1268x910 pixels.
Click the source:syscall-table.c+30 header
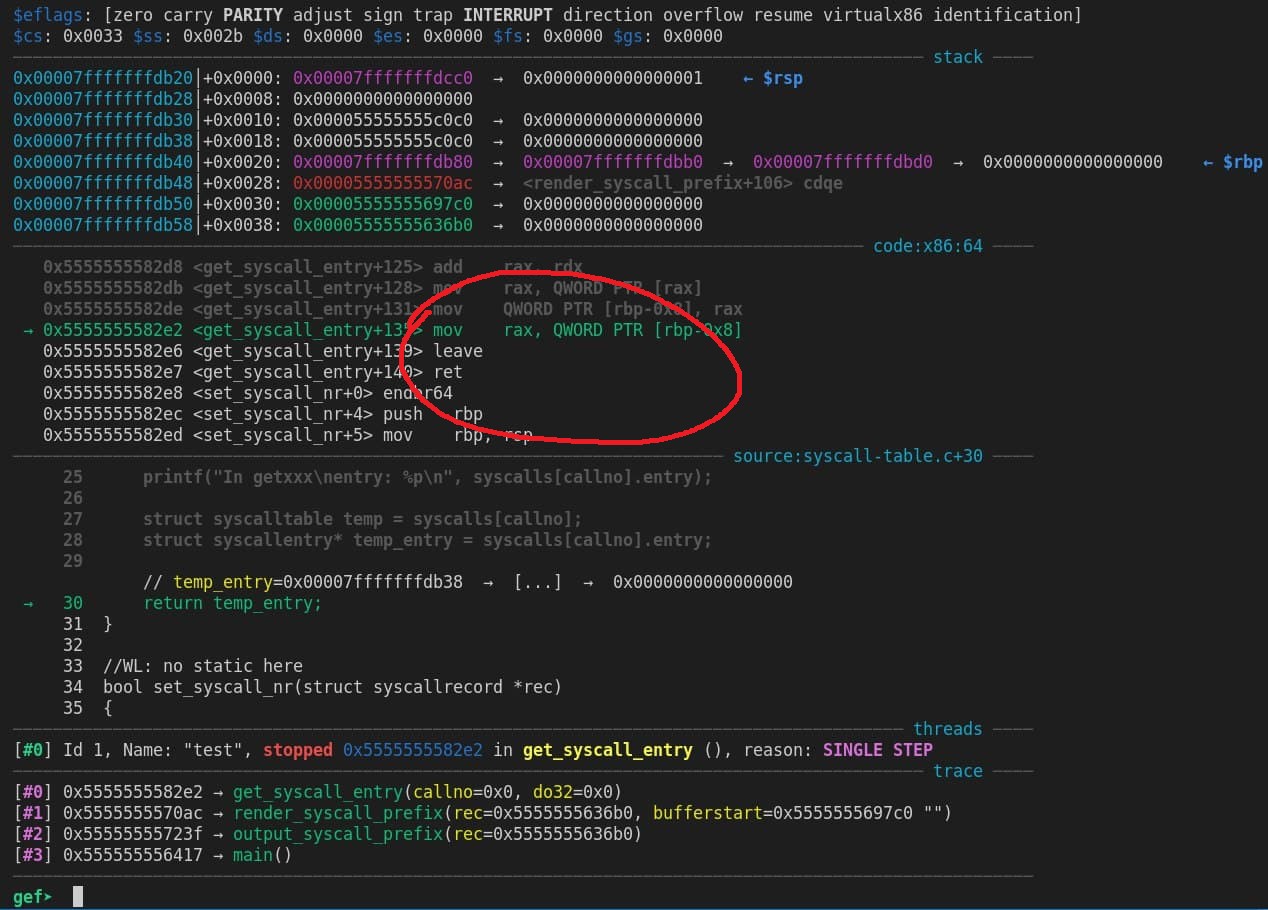pyautogui.click(x=857, y=456)
